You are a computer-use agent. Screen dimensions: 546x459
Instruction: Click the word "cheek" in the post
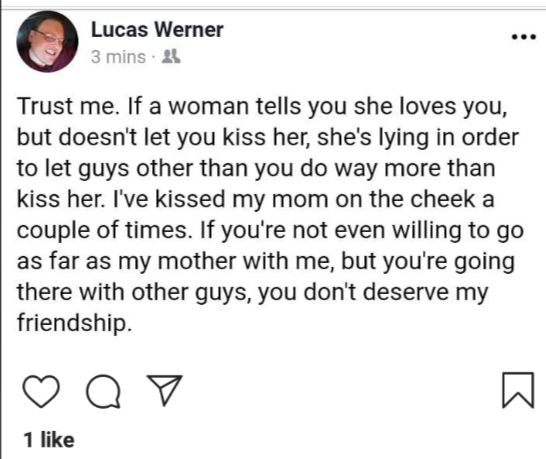(443, 199)
